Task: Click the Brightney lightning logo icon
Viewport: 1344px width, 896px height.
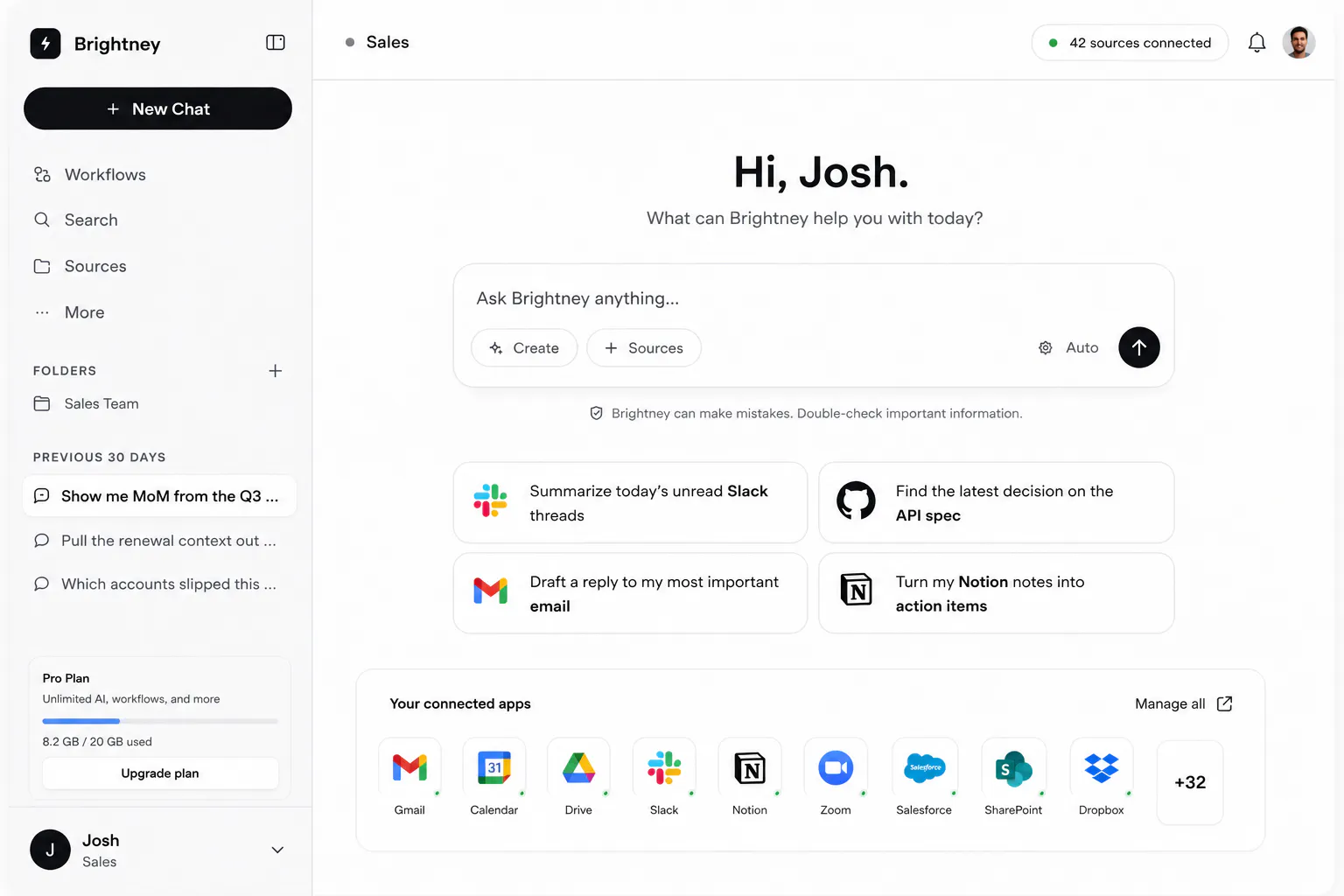Action: point(45,44)
